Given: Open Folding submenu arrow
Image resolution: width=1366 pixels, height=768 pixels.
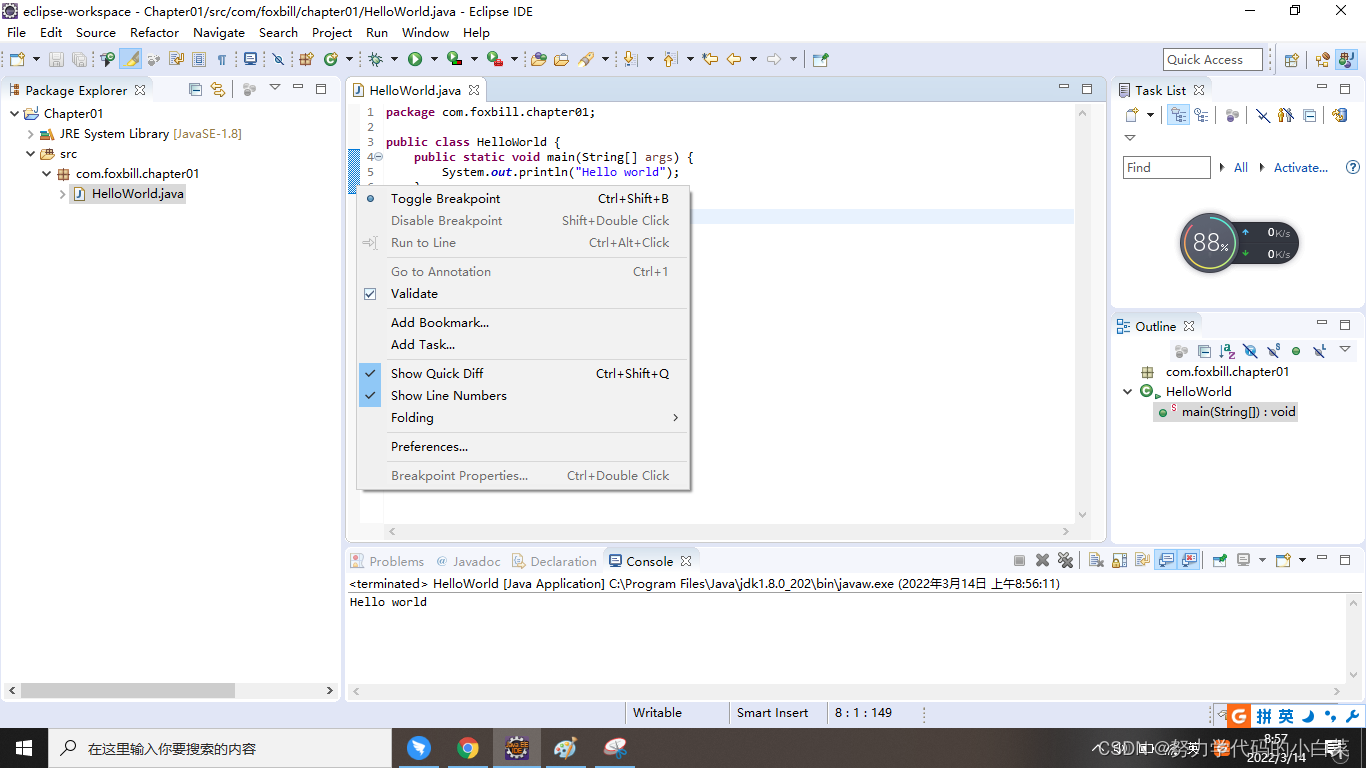Looking at the screenshot, I should (675, 418).
